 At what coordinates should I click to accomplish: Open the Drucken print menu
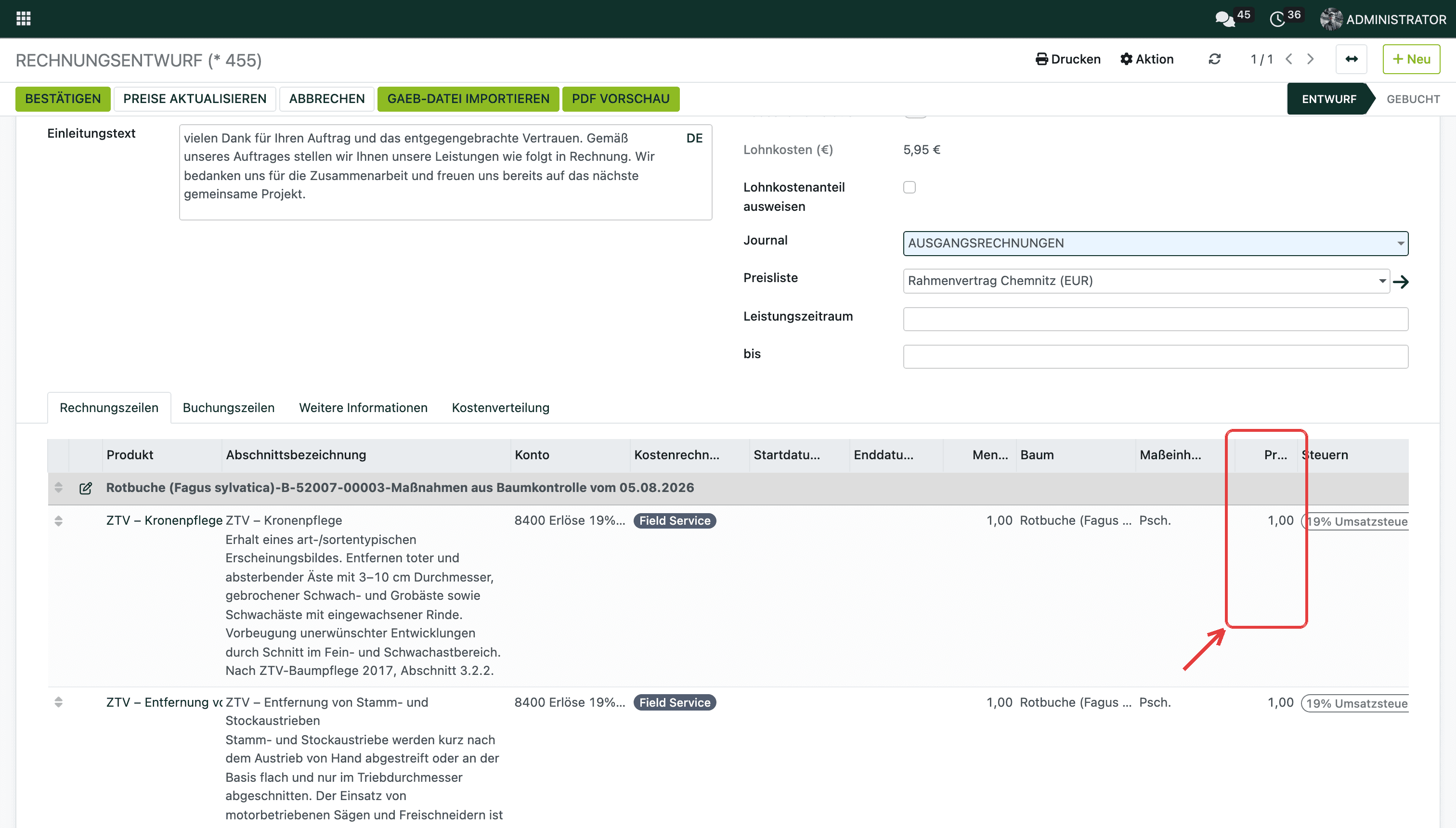click(1067, 59)
